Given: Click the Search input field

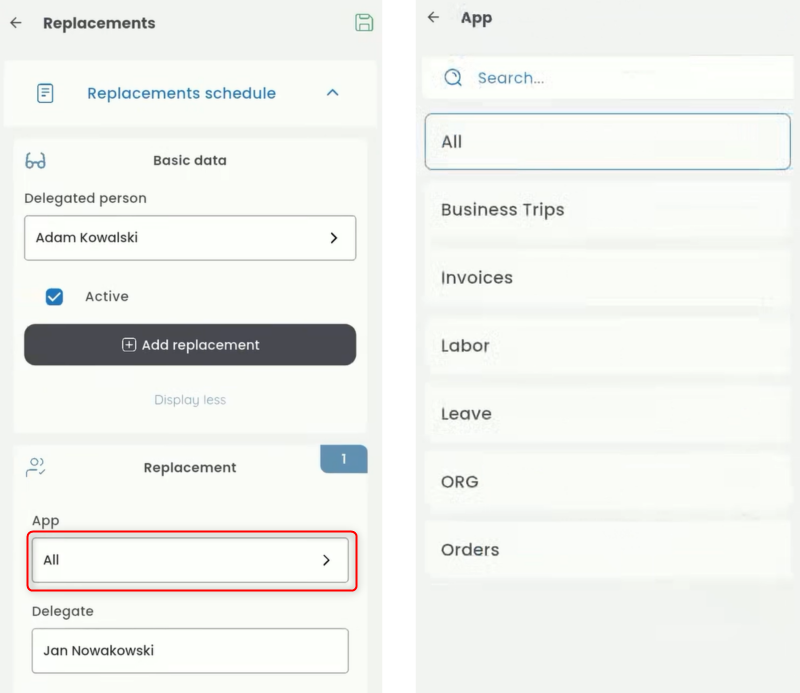Looking at the screenshot, I should click(x=620, y=78).
